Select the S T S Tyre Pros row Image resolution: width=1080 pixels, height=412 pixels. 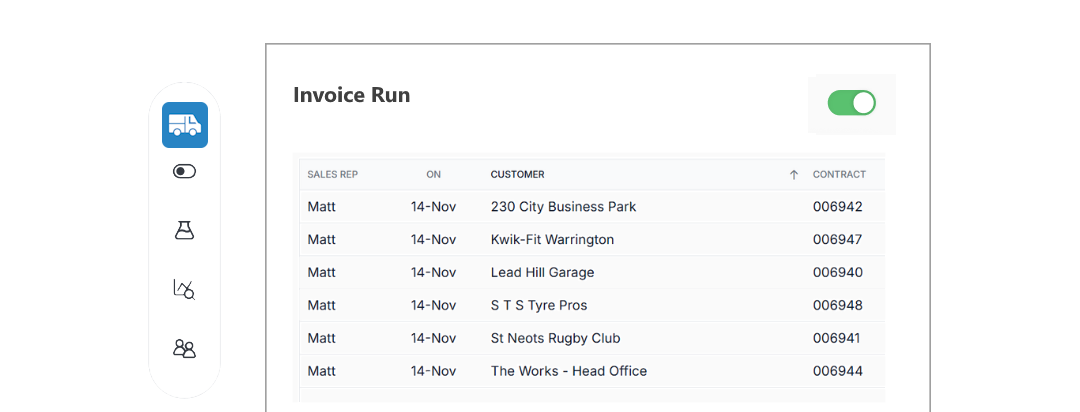click(x=539, y=305)
